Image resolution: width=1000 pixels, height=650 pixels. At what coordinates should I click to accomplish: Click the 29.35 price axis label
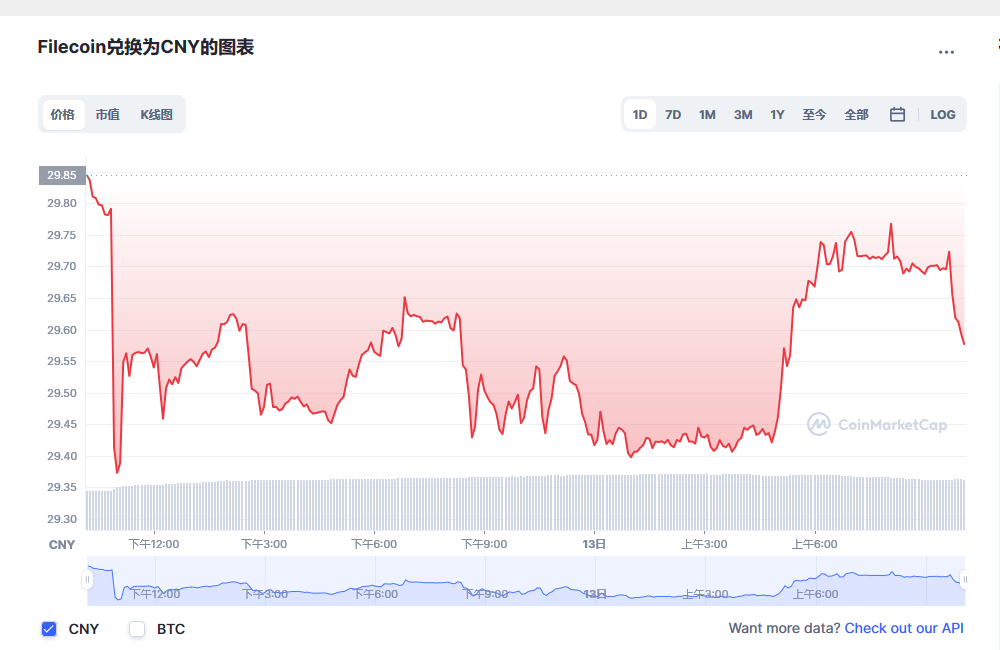point(62,488)
